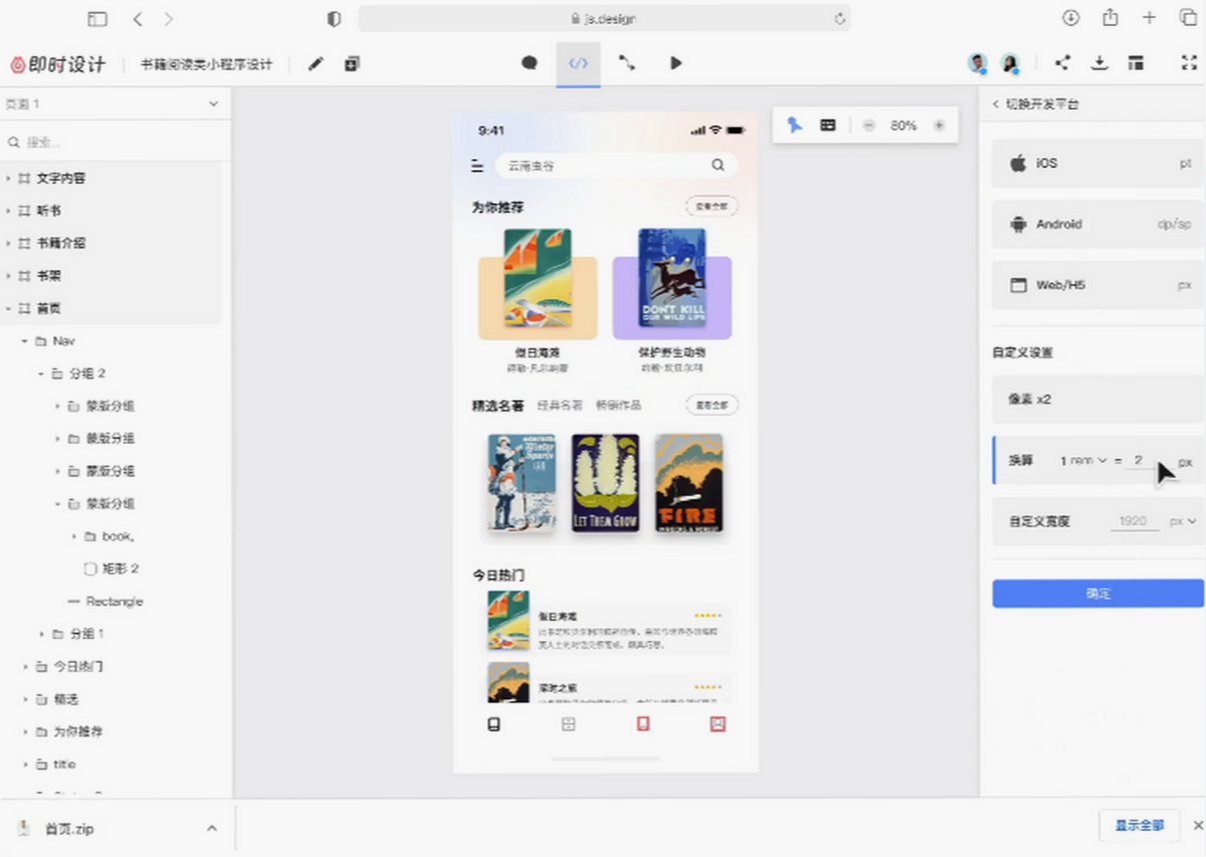Click the zoom out minus icon
Viewport: 1206px width, 857px height.
[x=868, y=125]
